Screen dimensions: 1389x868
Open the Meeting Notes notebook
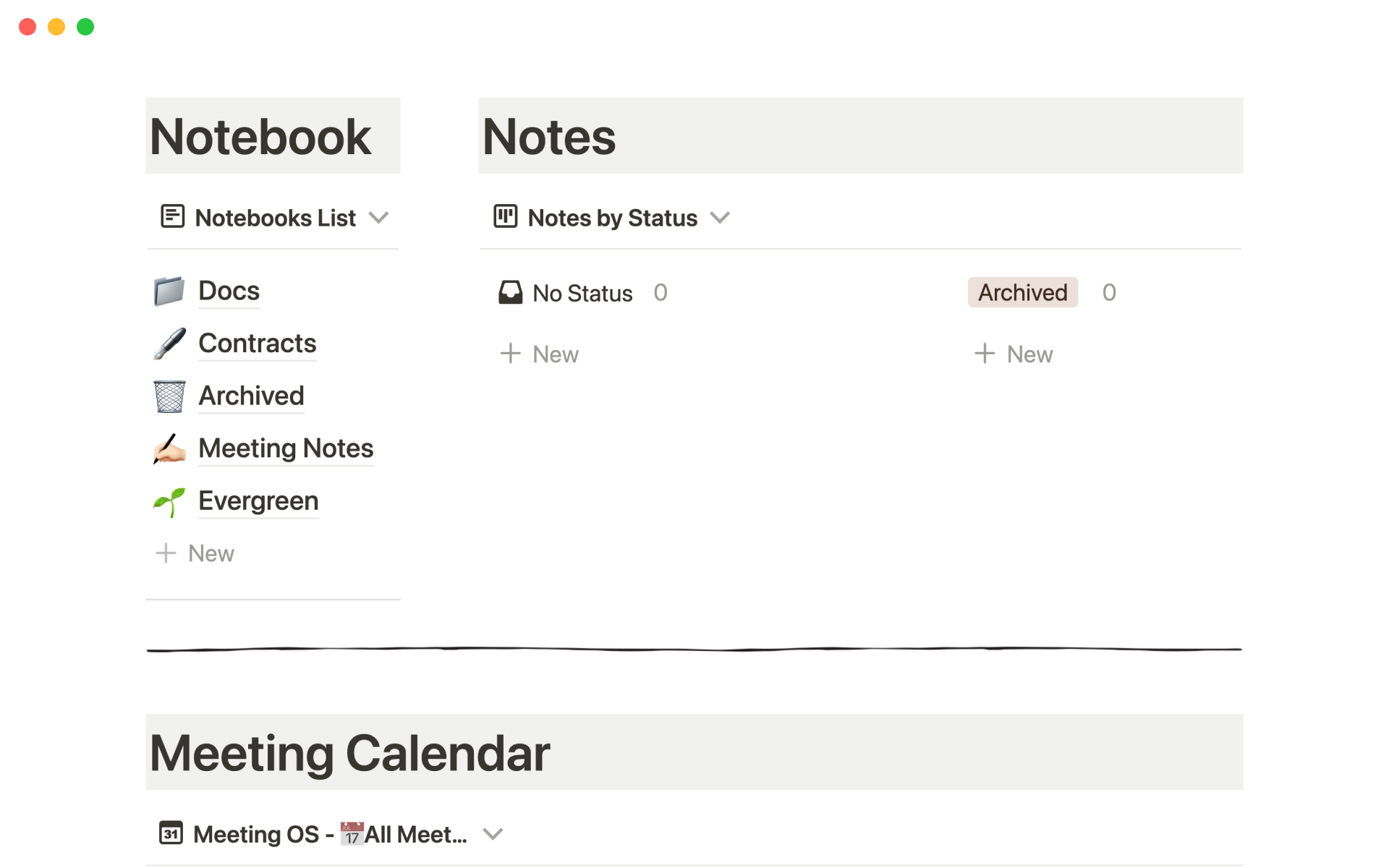[286, 448]
